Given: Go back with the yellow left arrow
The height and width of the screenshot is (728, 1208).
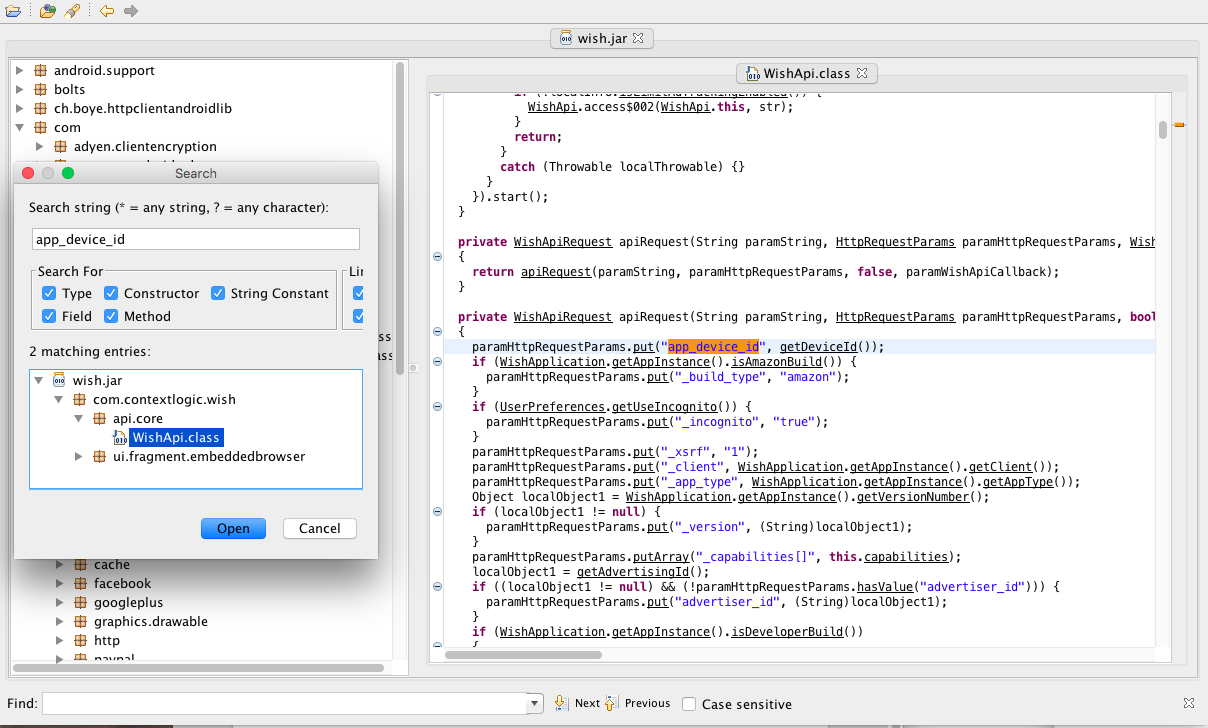Looking at the screenshot, I should (106, 11).
